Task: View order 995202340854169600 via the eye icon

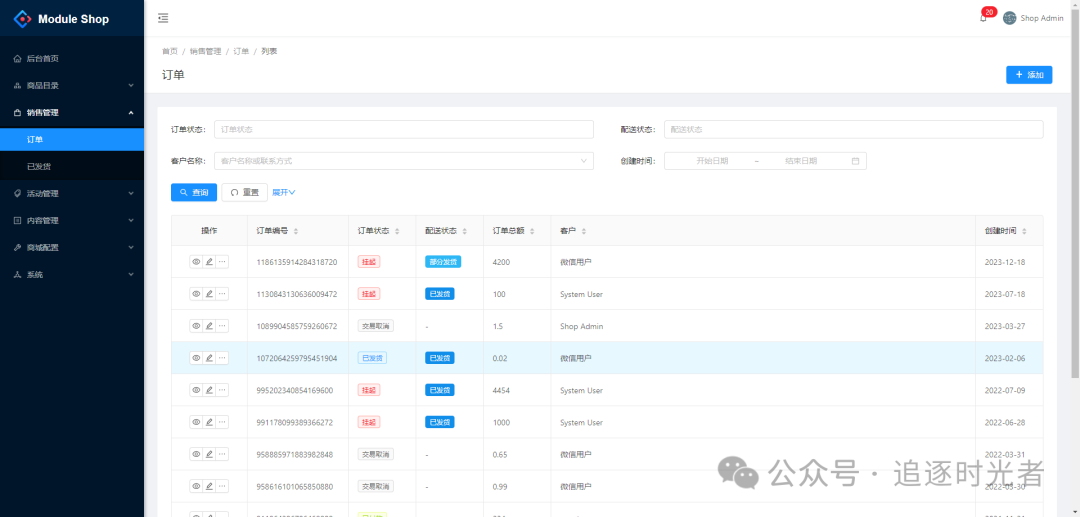Action: pyautogui.click(x=196, y=390)
